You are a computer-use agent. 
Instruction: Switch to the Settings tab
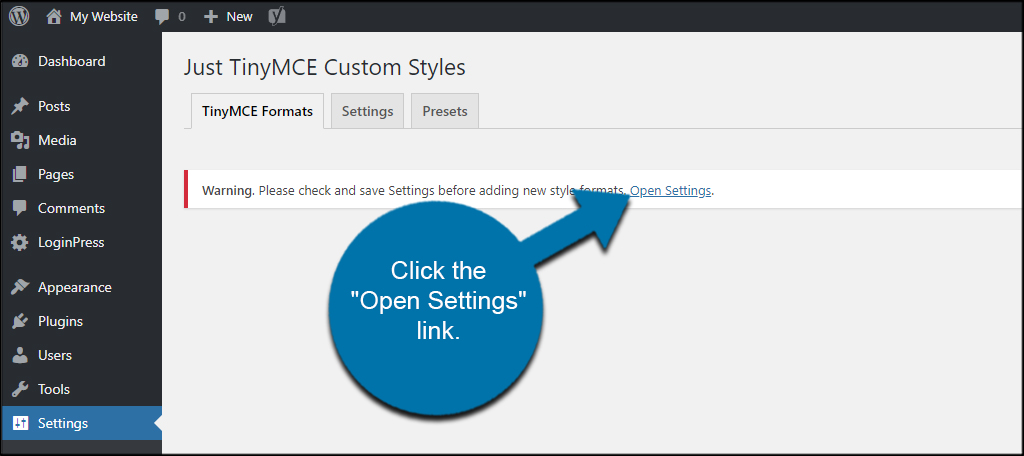tap(368, 111)
